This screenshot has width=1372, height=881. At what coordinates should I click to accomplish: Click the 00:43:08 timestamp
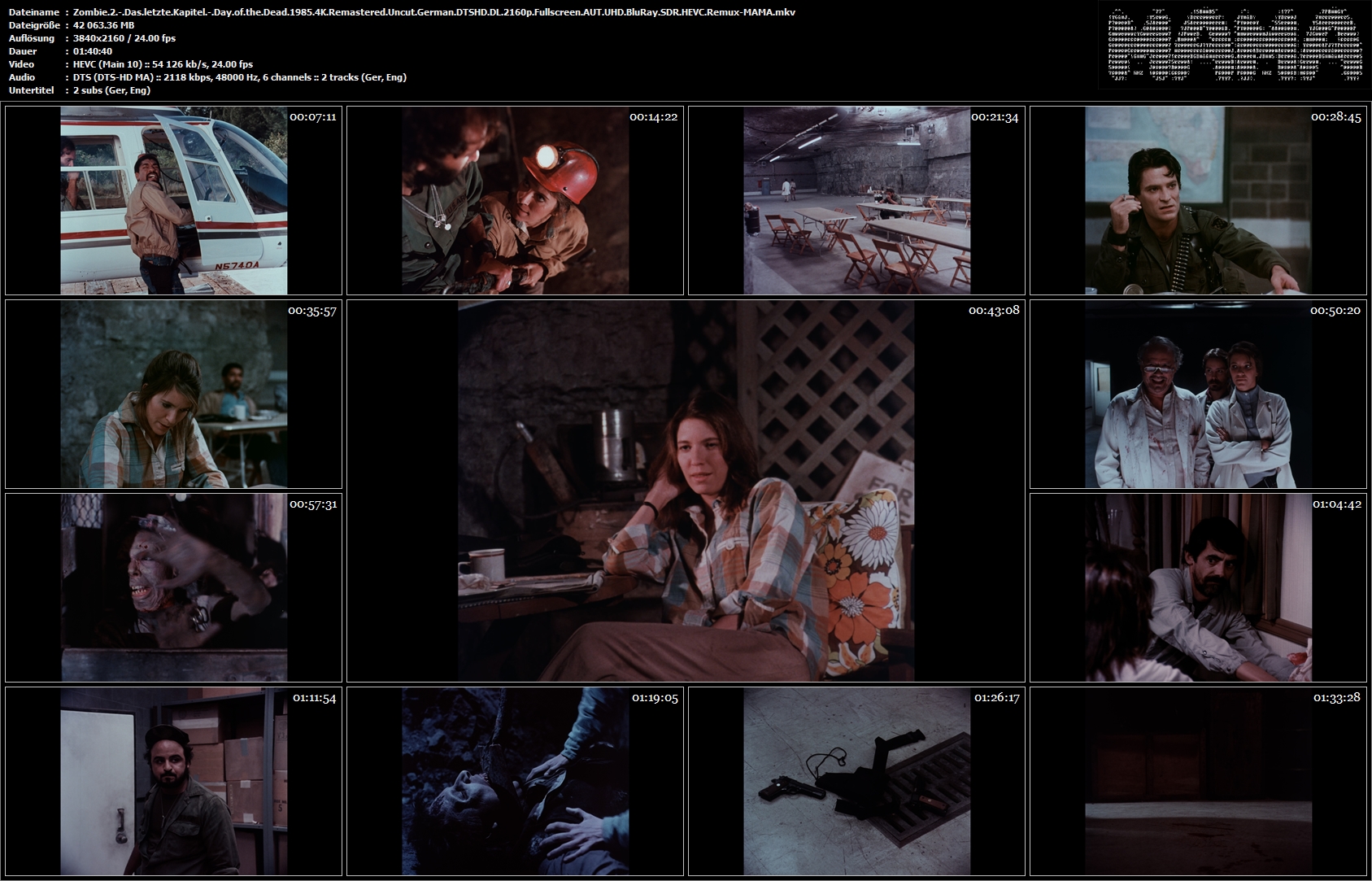[994, 311]
